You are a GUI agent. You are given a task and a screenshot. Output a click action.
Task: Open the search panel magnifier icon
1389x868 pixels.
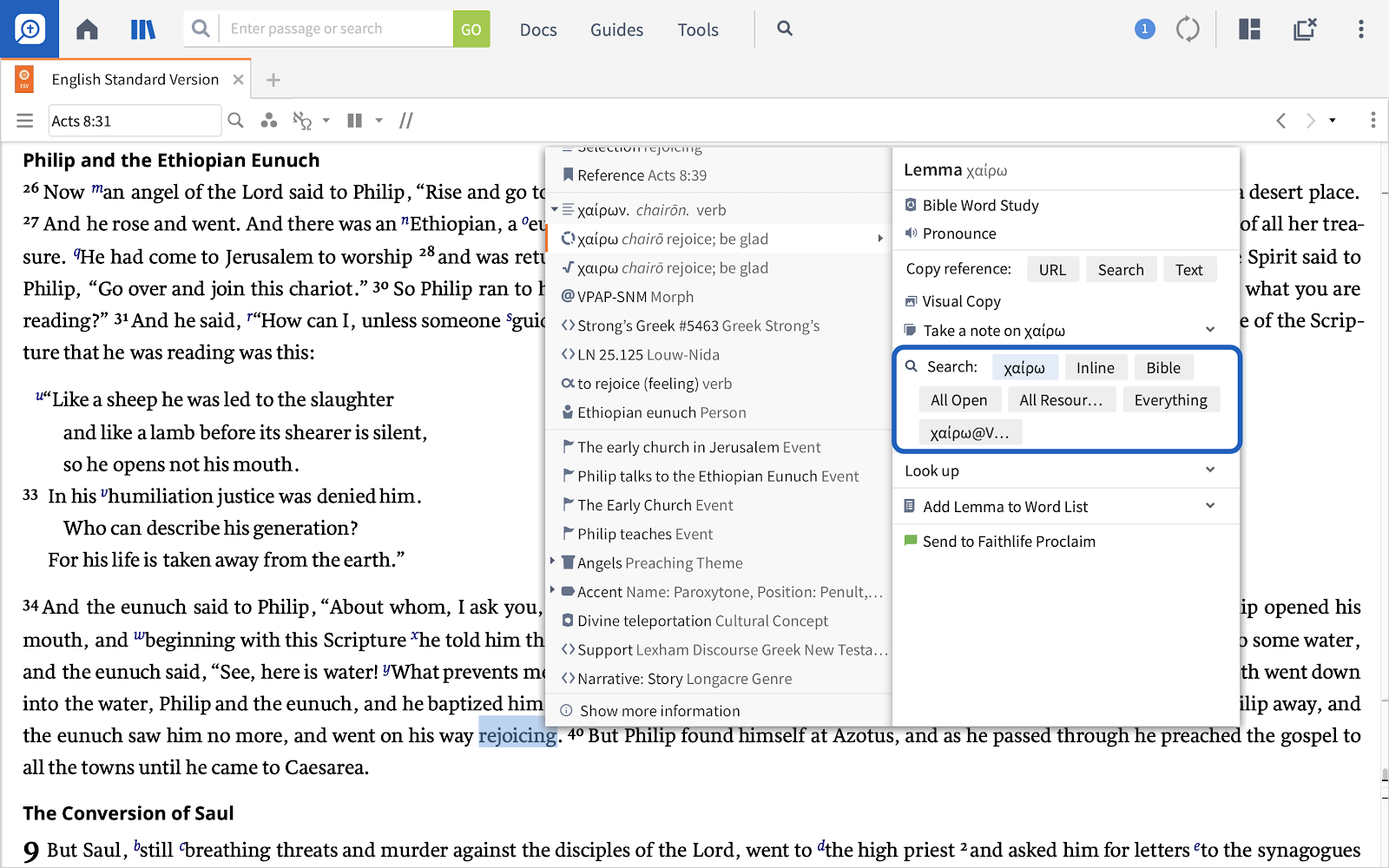point(785,29)
